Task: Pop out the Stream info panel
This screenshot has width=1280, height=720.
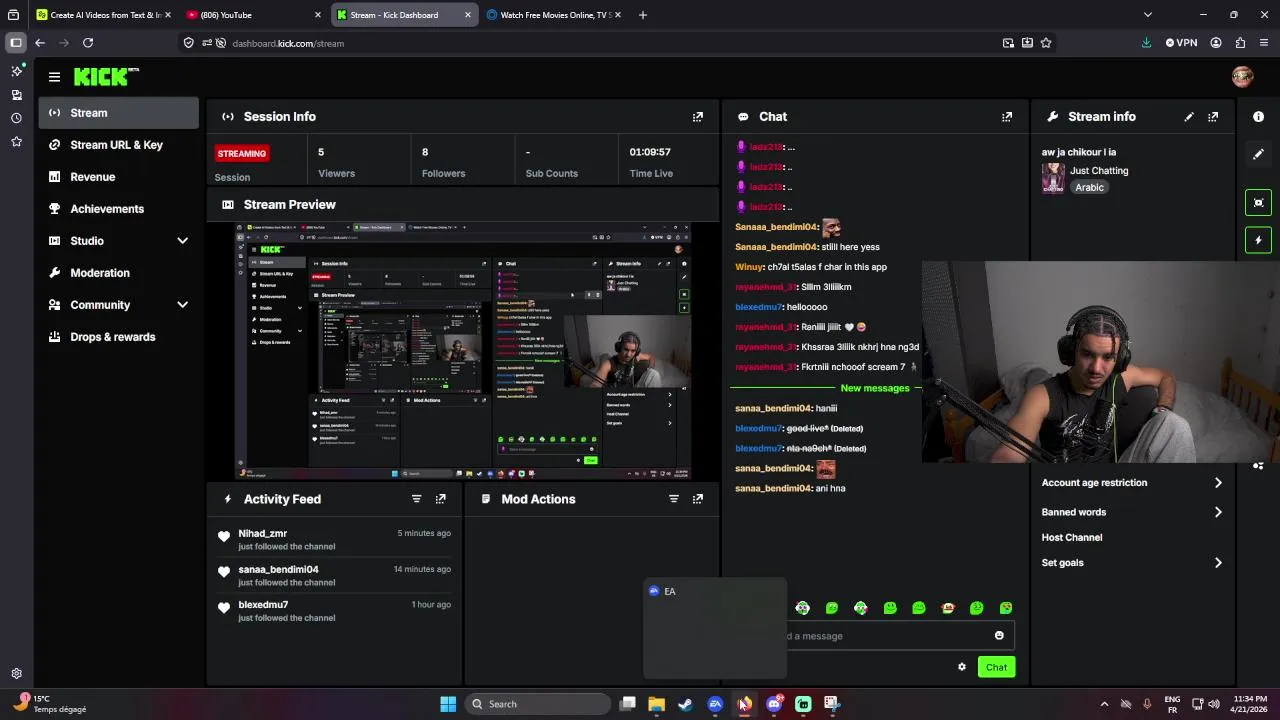Action: click(x=1213, y=117)
